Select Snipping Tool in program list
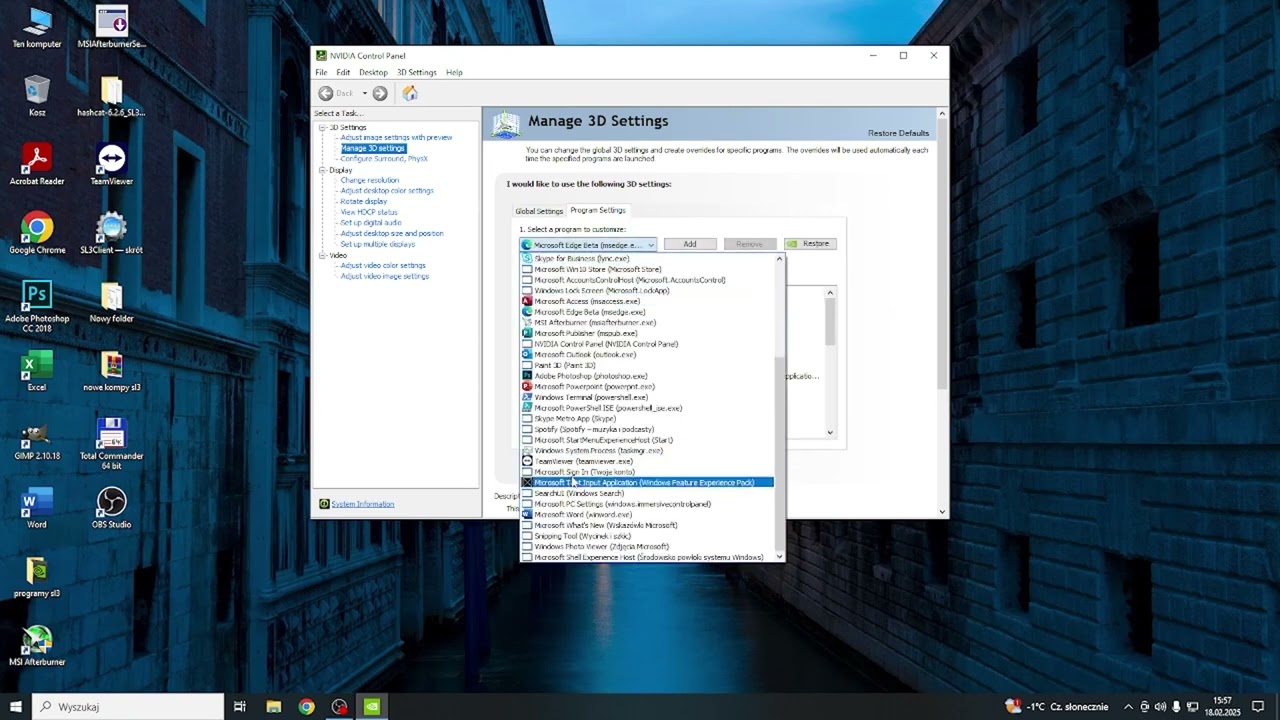The width and height of the screenshot is (1280, 720). (647, 536)
